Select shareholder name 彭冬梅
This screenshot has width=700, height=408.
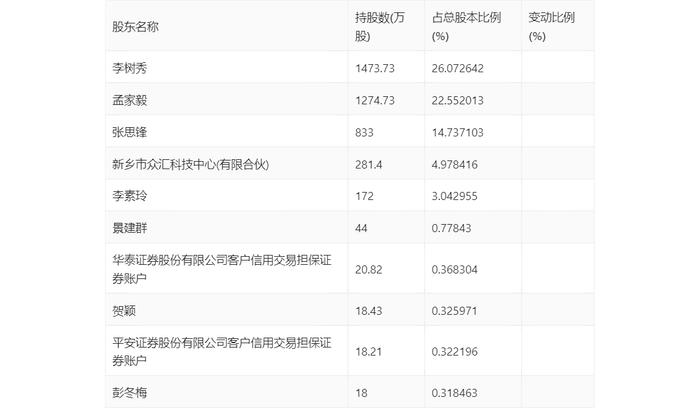coord(129,393)
